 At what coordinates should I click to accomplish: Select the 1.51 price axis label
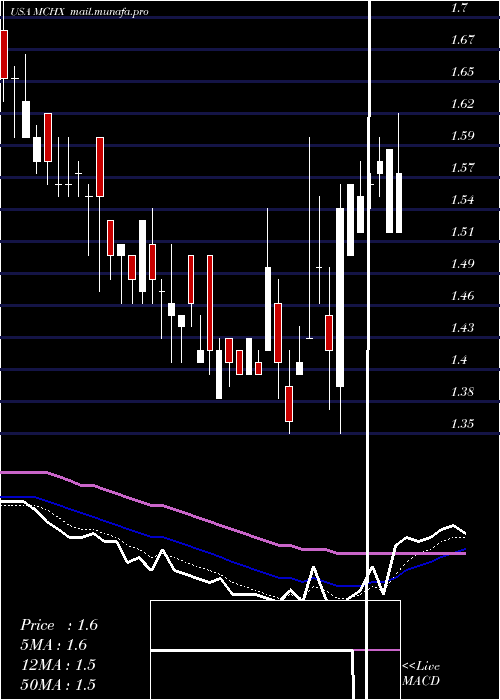pos(462,232)
